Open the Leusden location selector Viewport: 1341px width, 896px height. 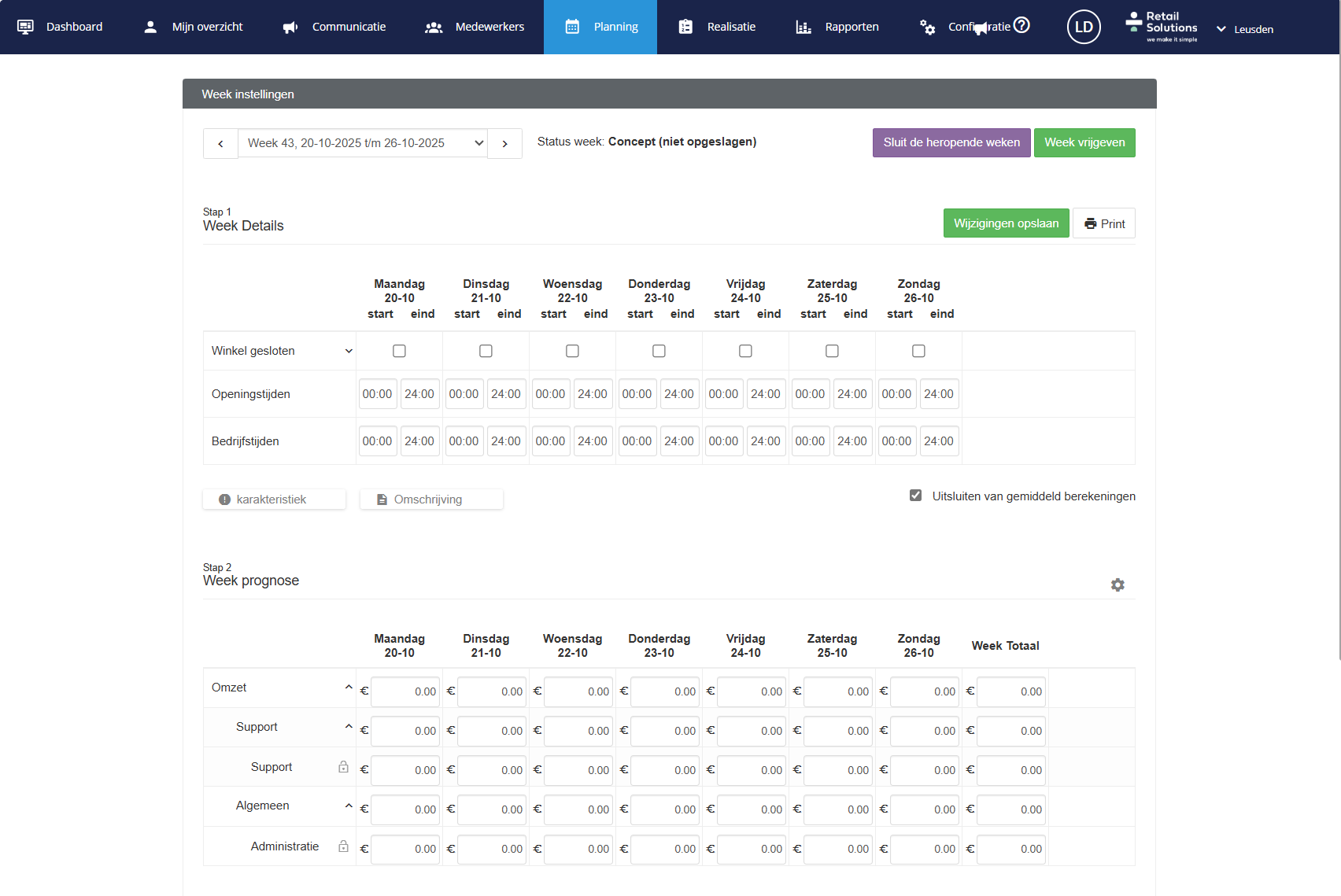pyautogui.click(x=1245, y=29)
